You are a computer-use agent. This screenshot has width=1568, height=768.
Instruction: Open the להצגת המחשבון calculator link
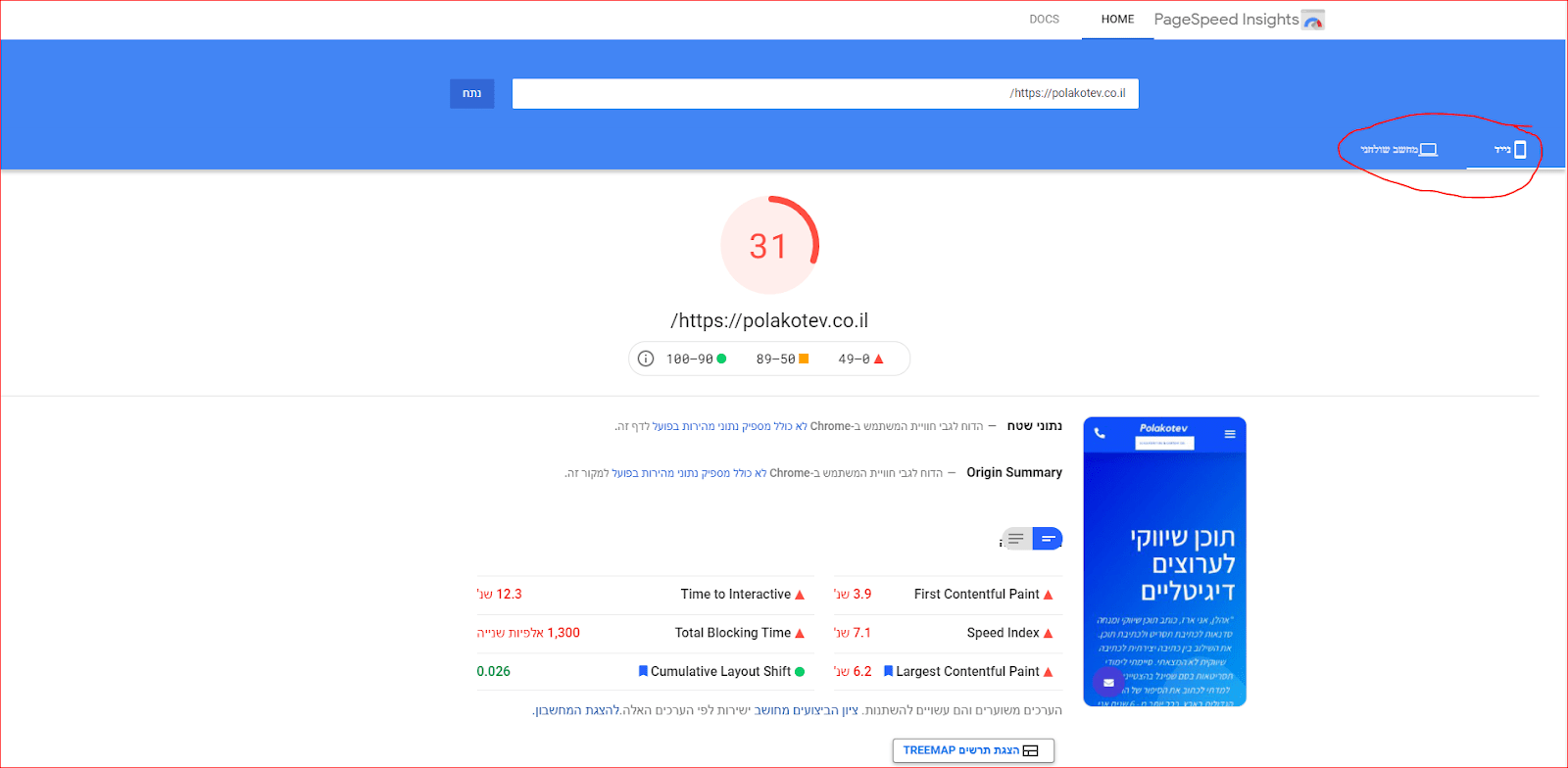[x=577, y=710]
